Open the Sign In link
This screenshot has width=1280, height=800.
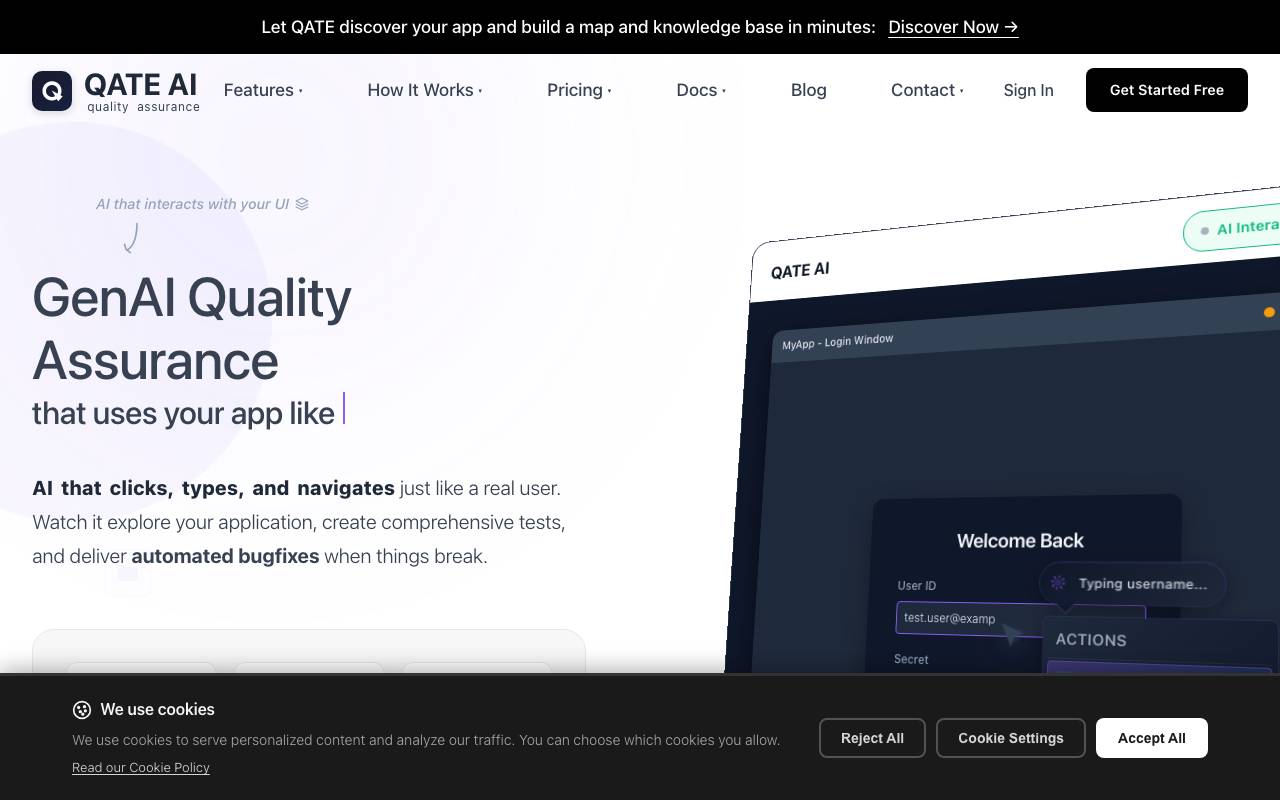pos(1028,90)
